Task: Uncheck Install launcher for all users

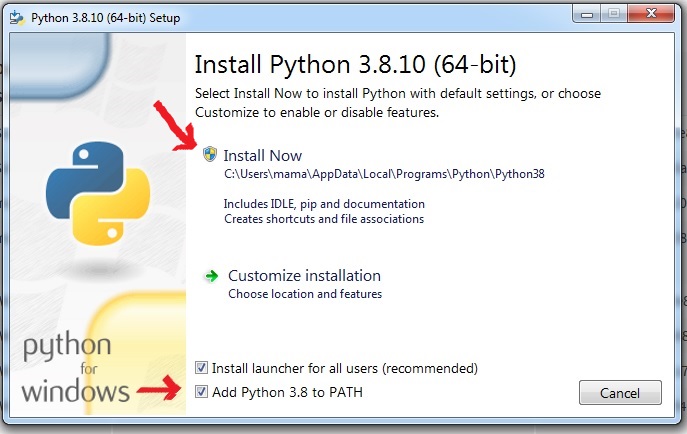Action: click(202, 368)
